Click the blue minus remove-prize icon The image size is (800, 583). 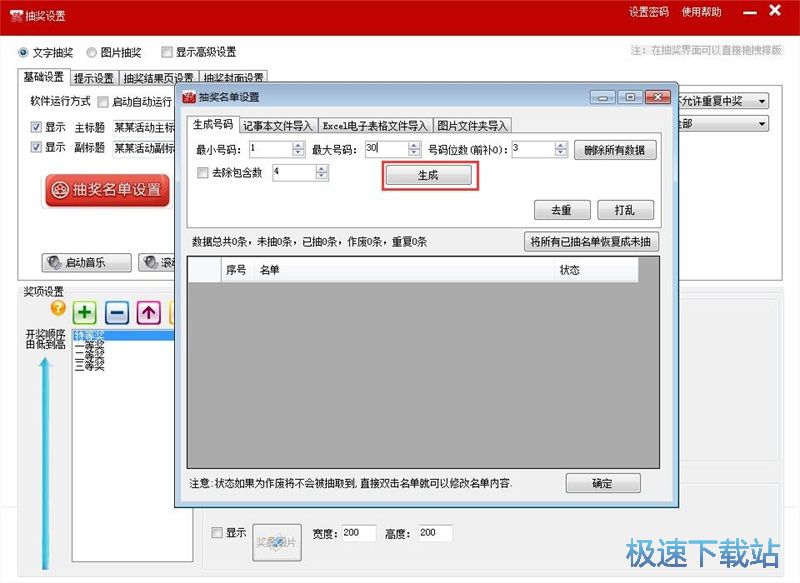[117, 312]
